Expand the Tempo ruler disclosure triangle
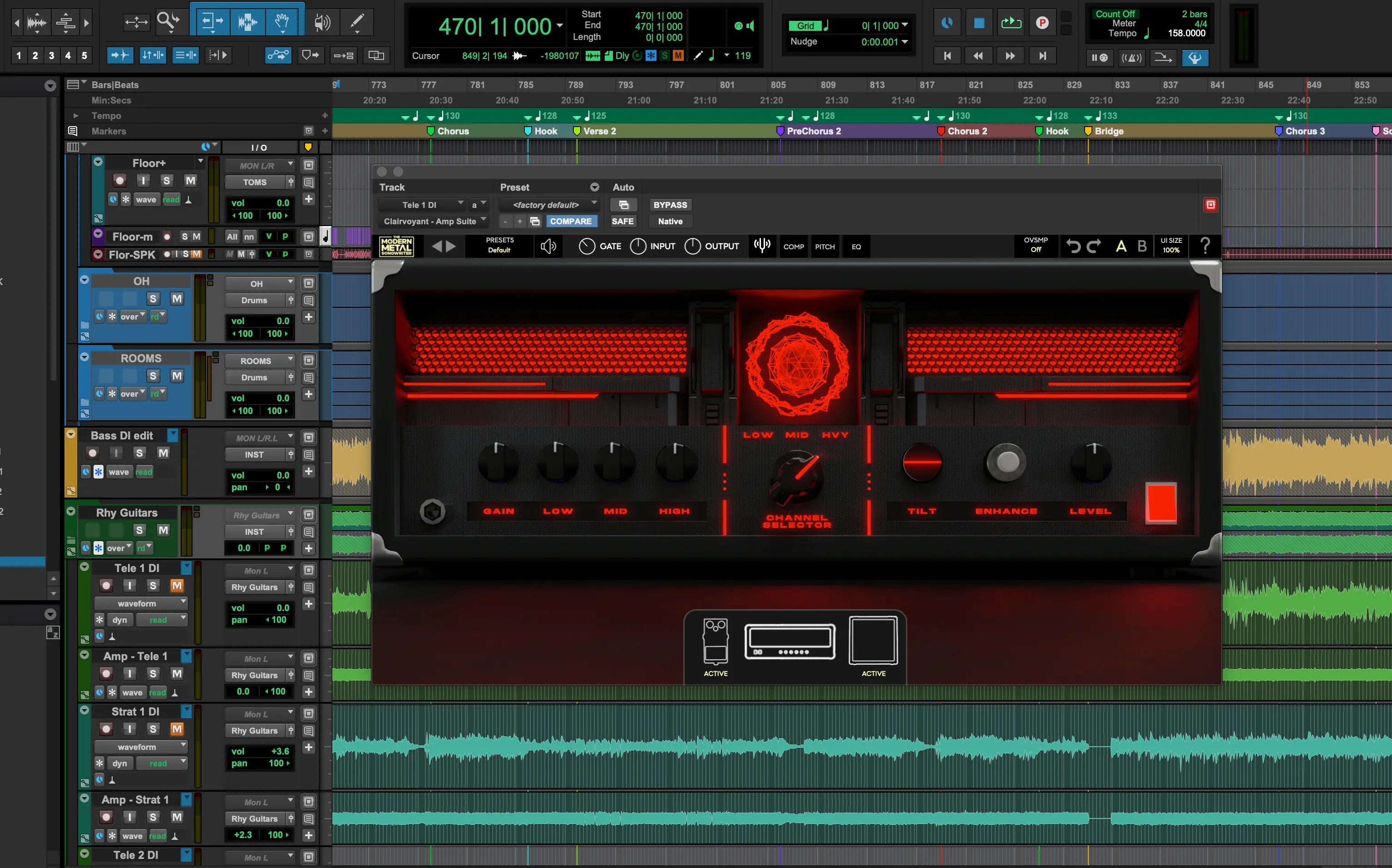The height and width of the screenshot is (868, 1392). (x=76, y=116)
